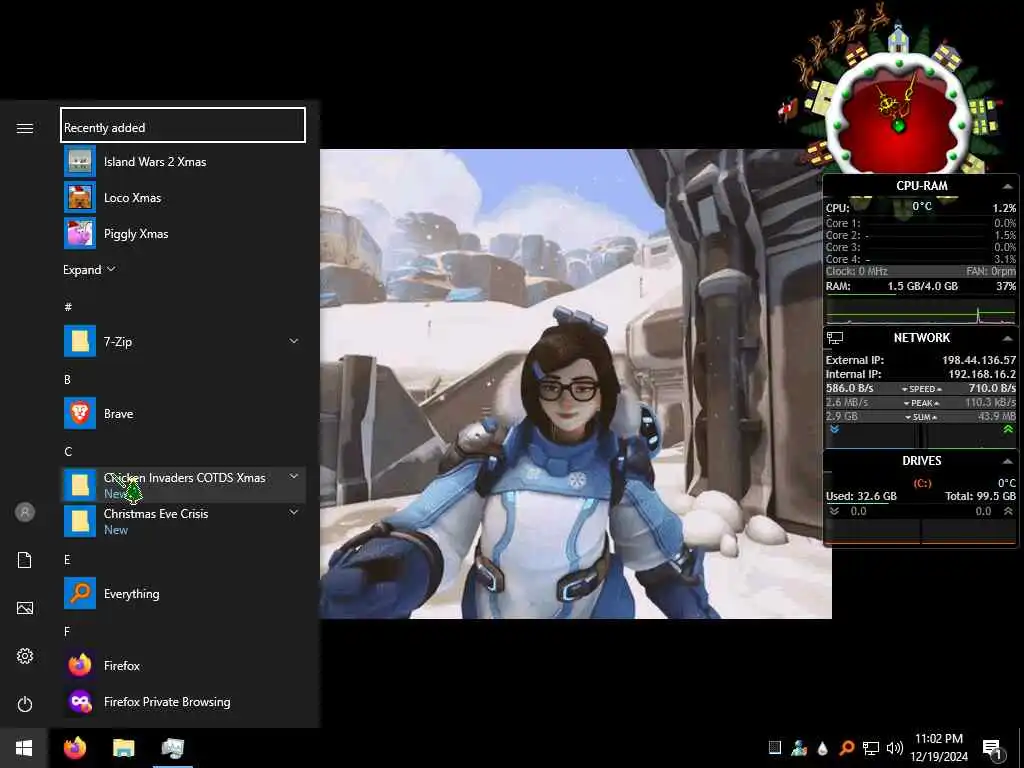This screenshot has width=1024, height=768.
Task: Click the blue download arrows icon
Action: [x=835, y=430]
